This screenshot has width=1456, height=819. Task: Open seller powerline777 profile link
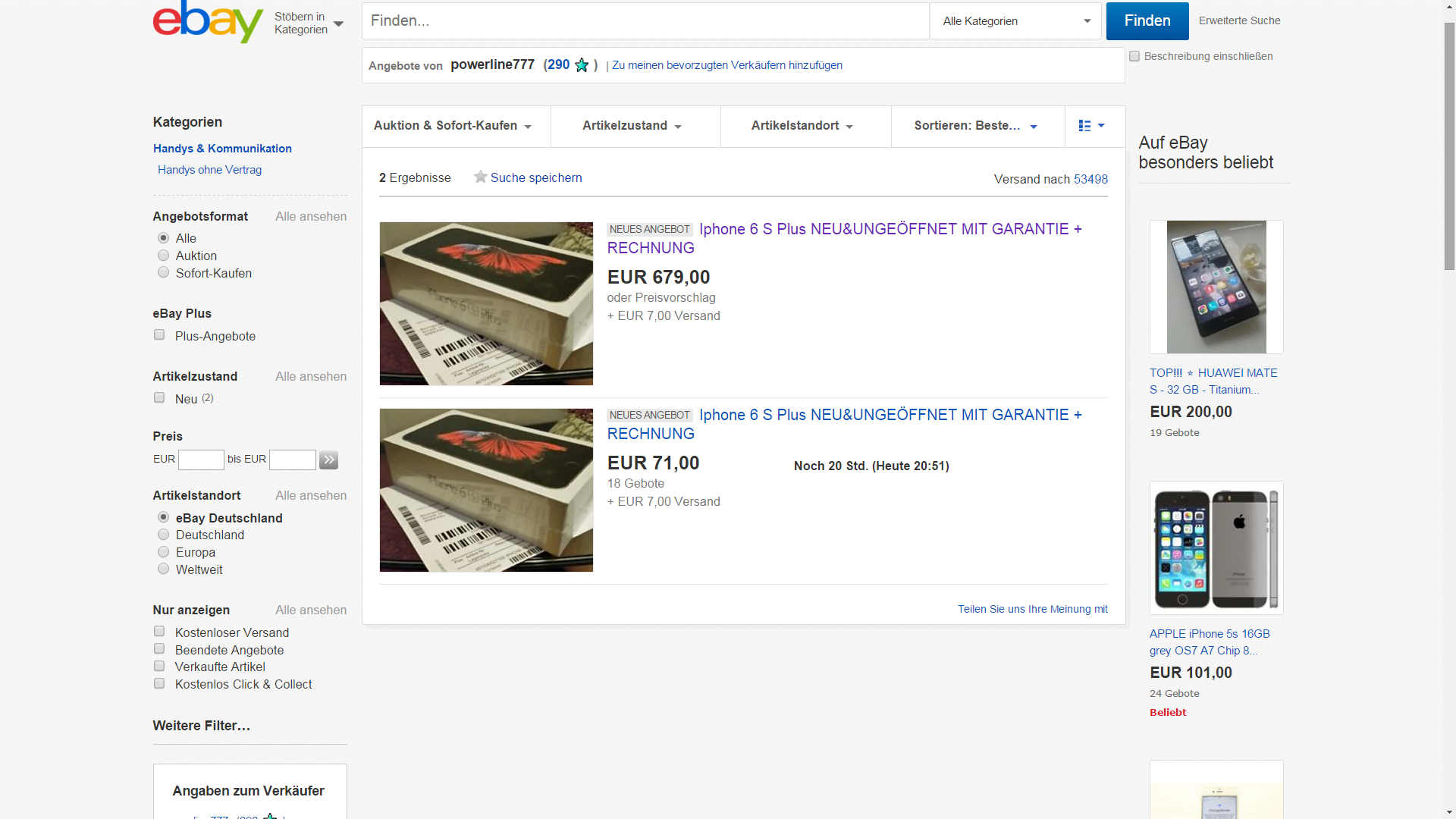[x=492, y=64]
